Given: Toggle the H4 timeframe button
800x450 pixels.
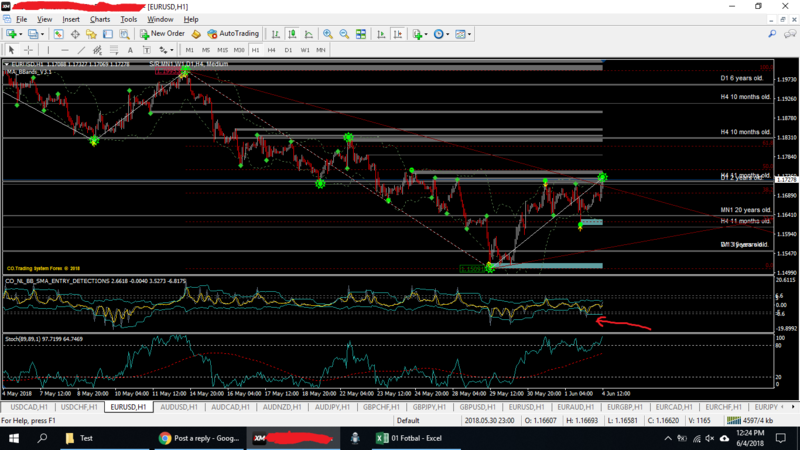Looking at the screenshot, I should coord(271,50).
